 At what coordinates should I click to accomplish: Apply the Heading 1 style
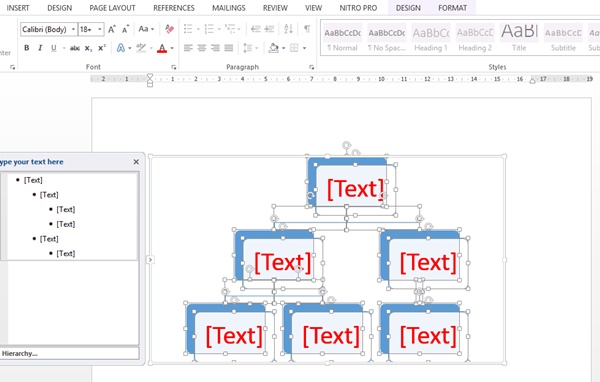(431, 38)
